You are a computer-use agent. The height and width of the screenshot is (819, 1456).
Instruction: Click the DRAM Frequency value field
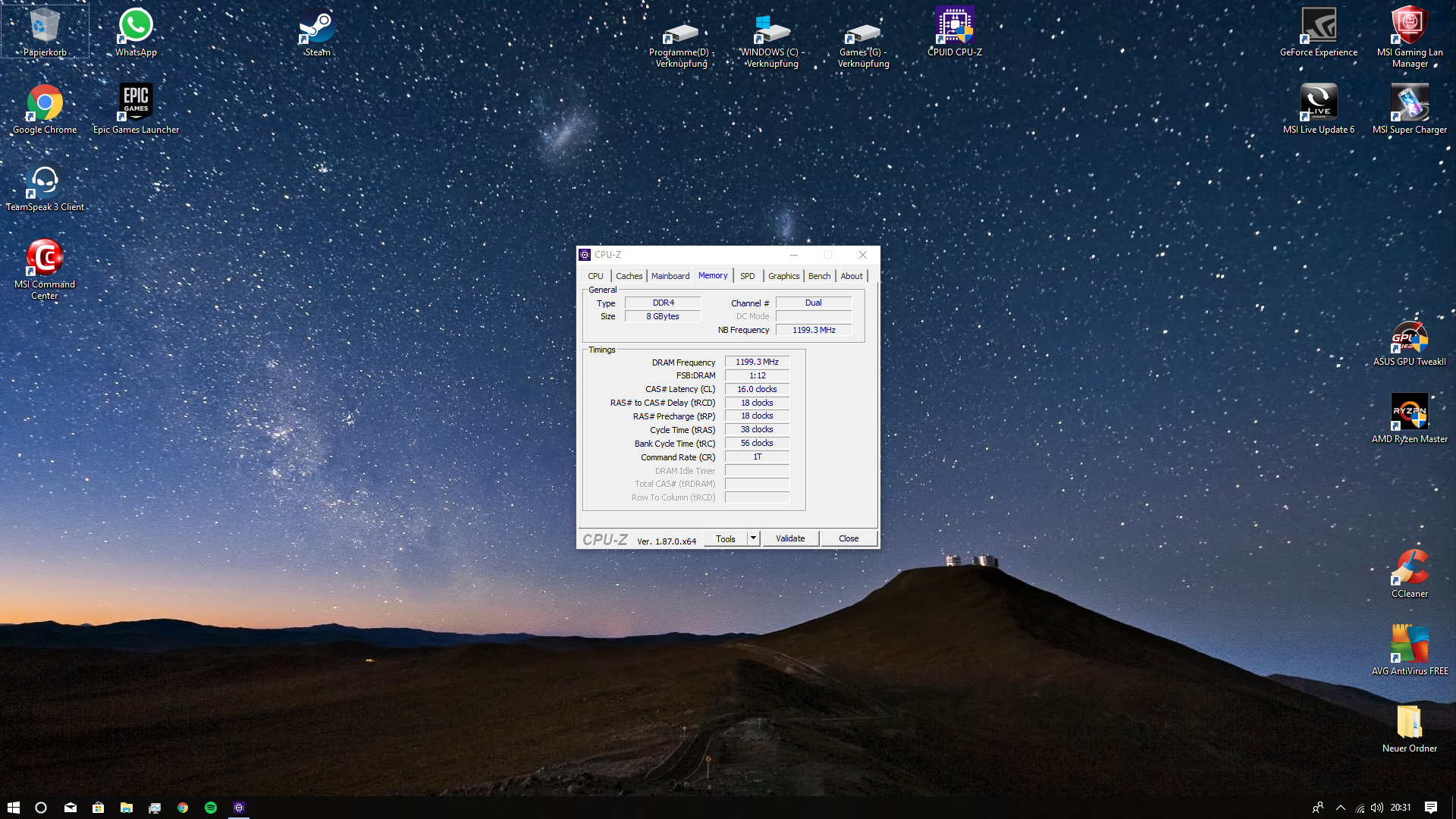[x=757, y=362]
